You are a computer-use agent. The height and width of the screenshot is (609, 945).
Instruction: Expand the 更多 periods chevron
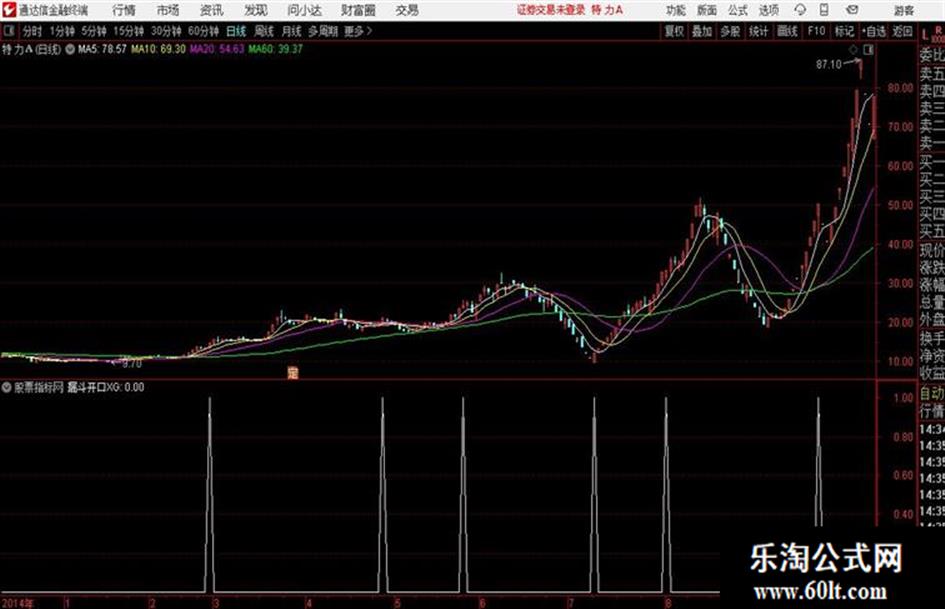coord(358,31)
